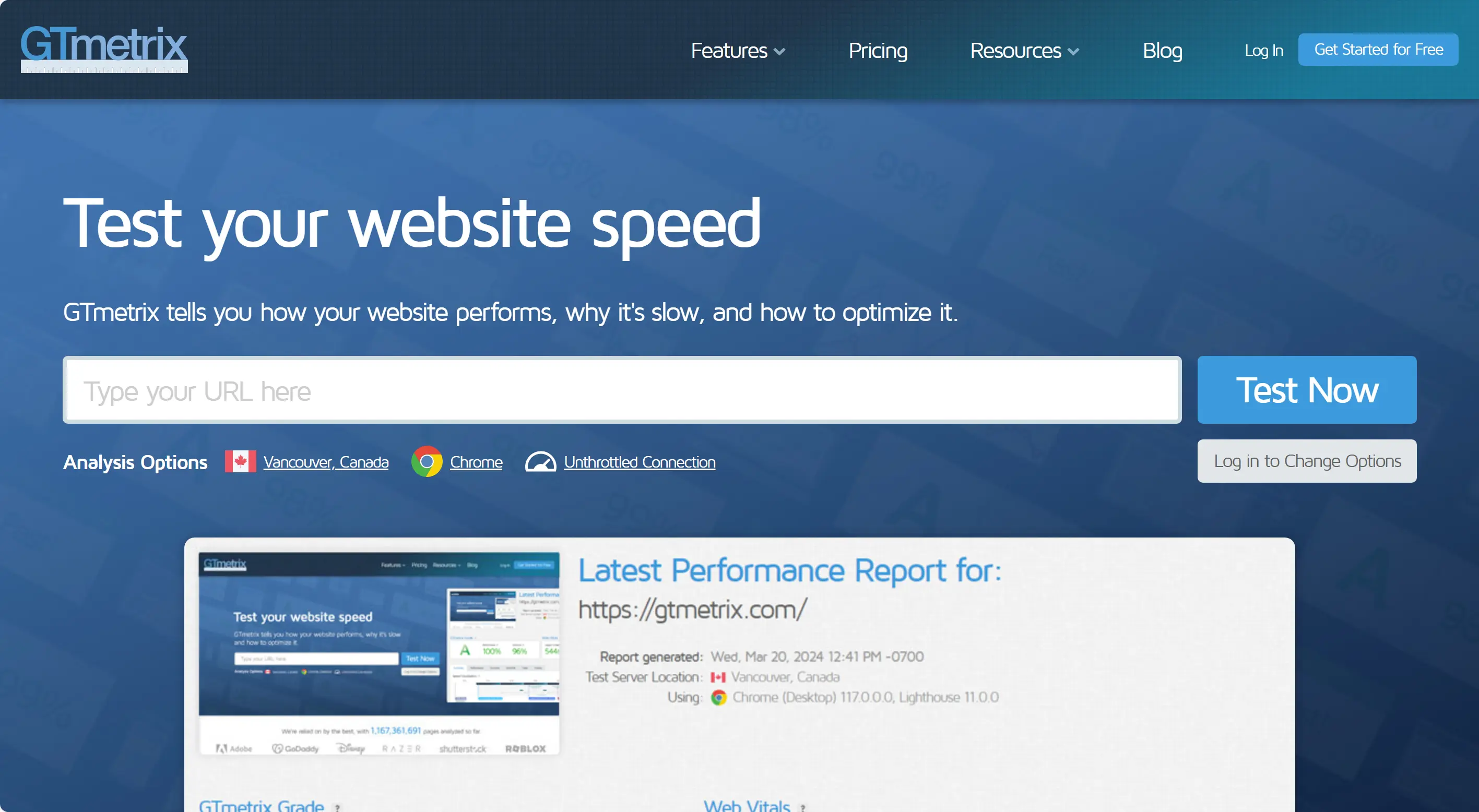
Task: Click the speedometer connection icon
Action: pos(540,462)
